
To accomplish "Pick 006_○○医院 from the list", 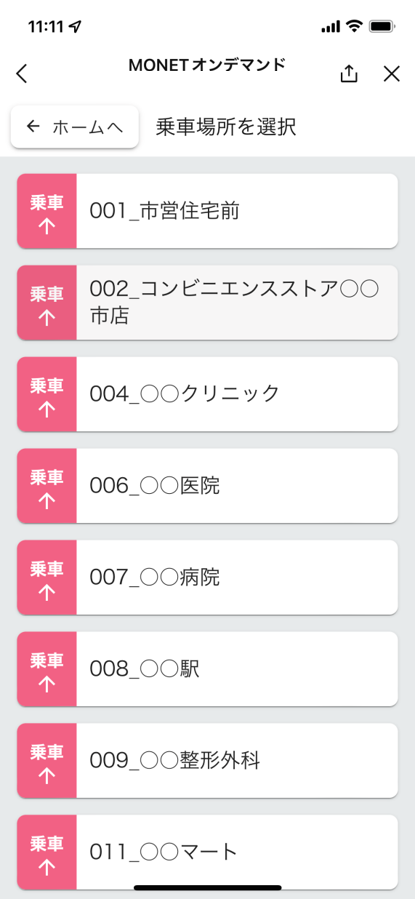I will pyautogui.click(x=208, y=486).
